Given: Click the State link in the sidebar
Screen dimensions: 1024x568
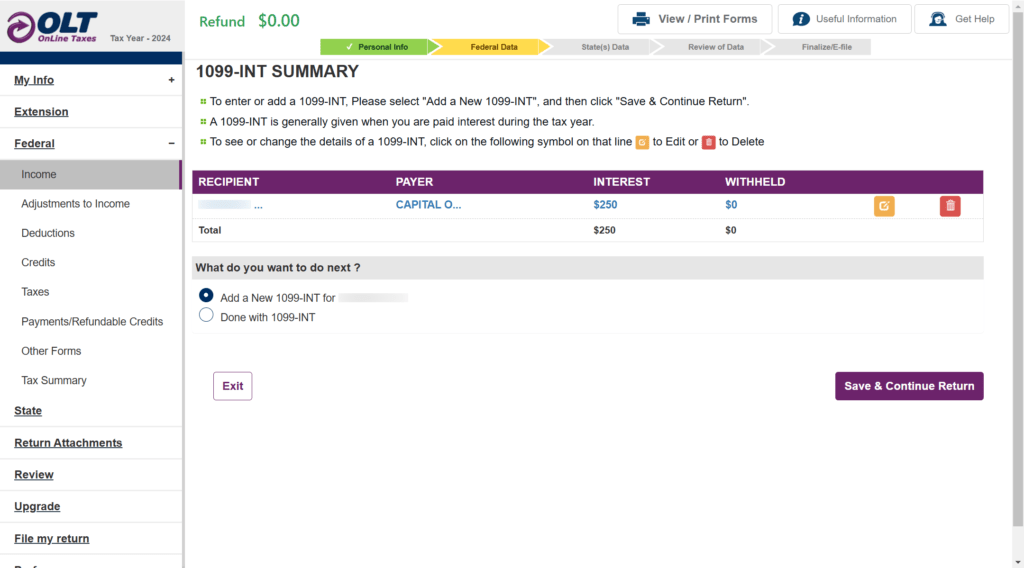Looking at the screenshot, I should coord(28,411).
